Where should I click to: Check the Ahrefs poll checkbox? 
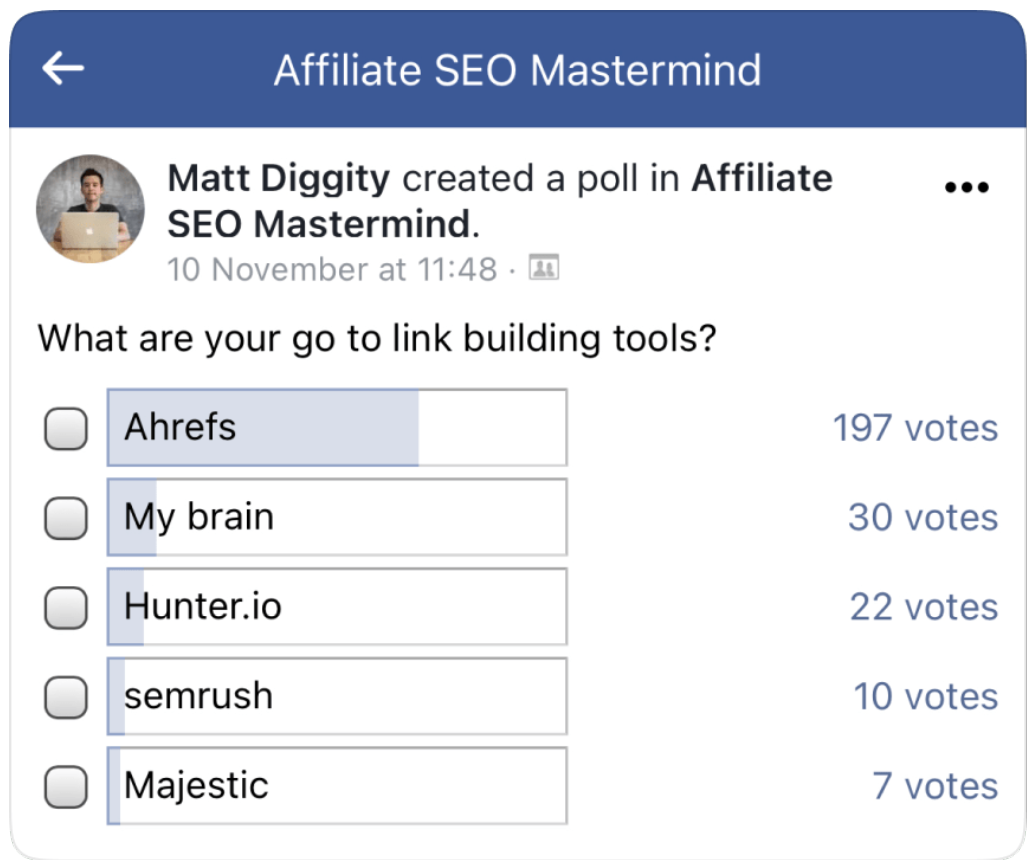click(x=66, y=428)
